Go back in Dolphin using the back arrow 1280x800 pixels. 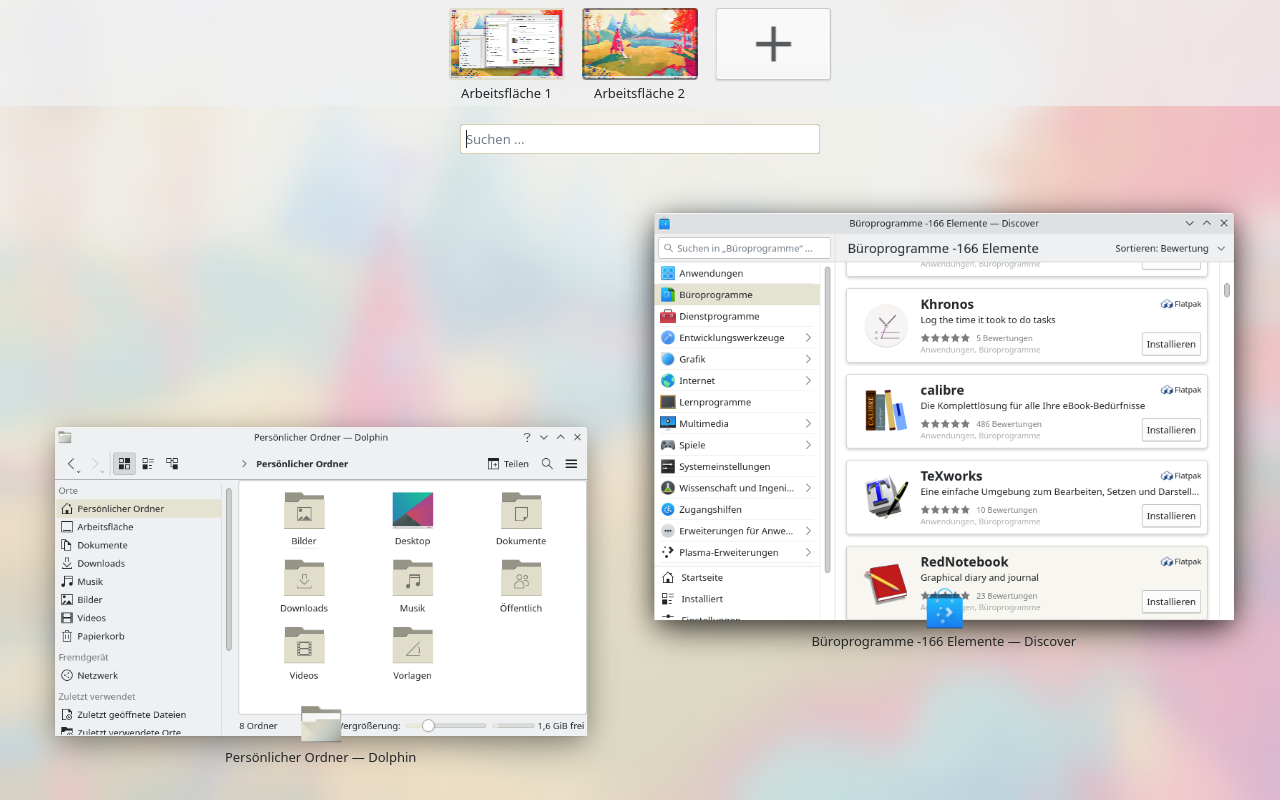pos(71,464)
